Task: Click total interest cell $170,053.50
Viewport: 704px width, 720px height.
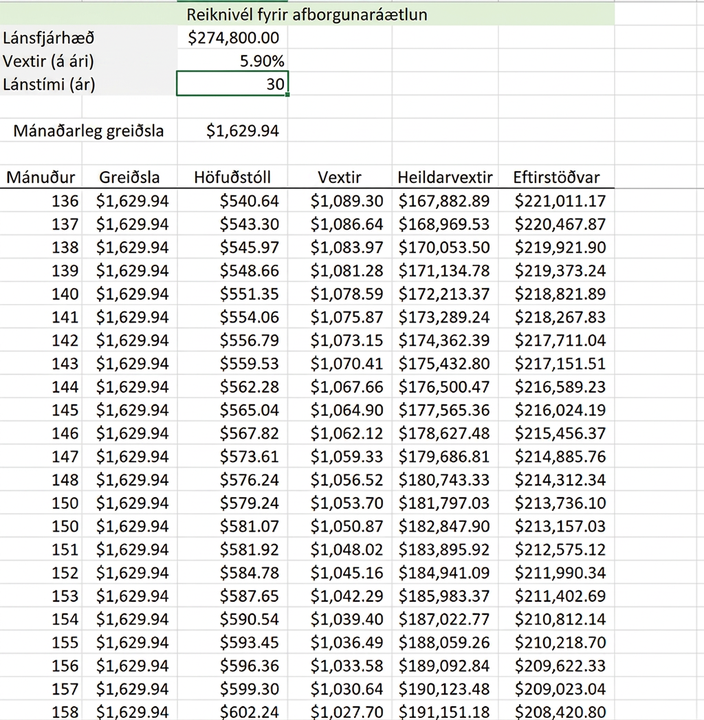Action: (x=445, y=247)
